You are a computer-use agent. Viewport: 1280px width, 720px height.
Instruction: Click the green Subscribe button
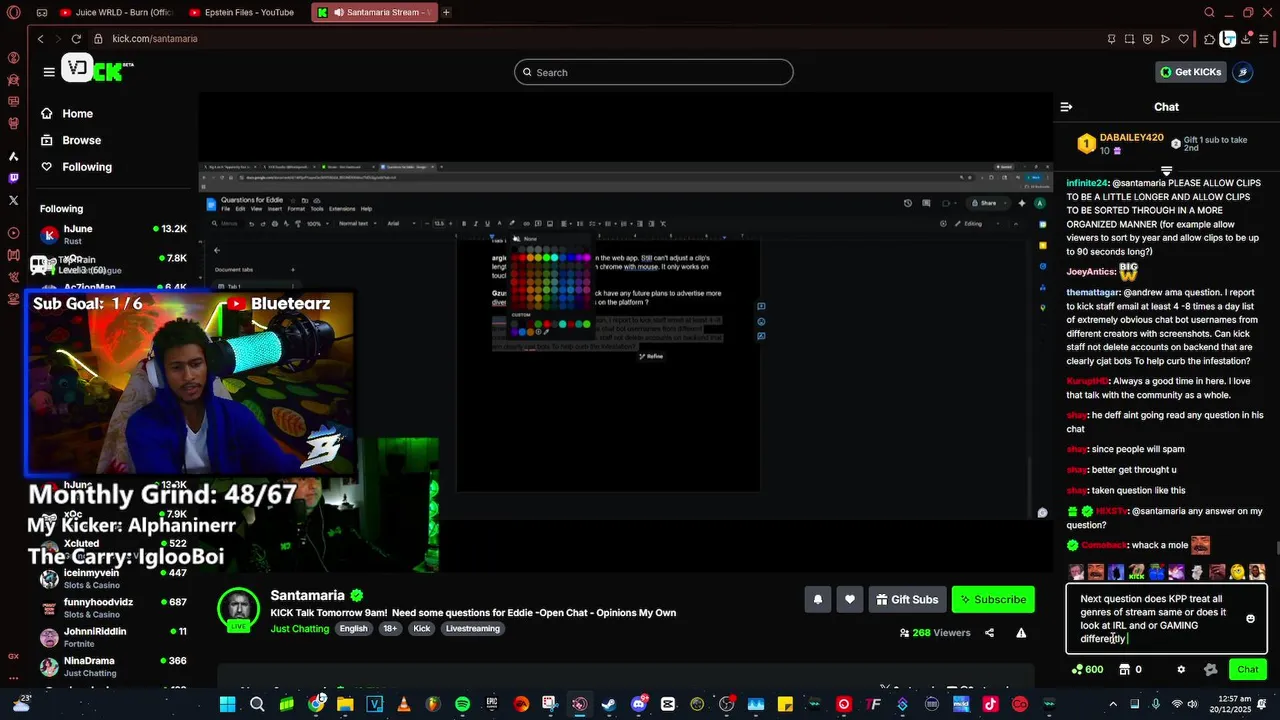point(993,599)
